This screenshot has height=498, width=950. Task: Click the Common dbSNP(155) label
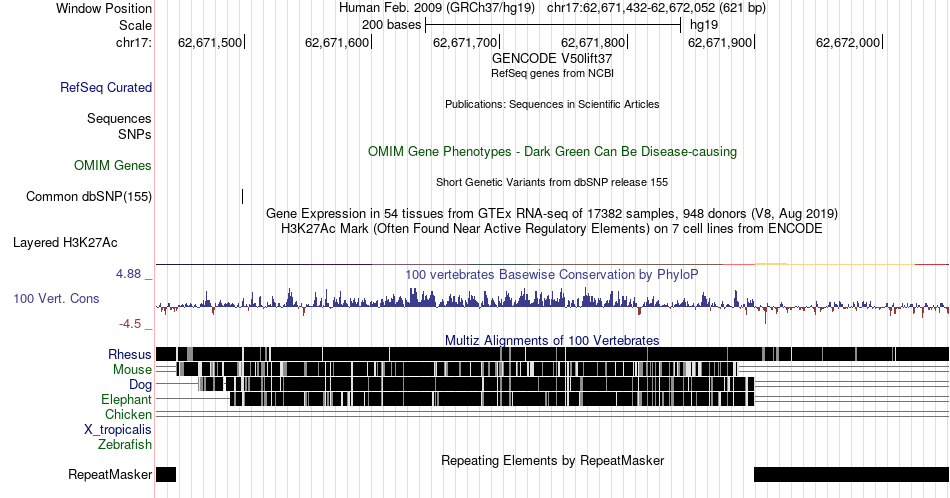tap(89, 196)
